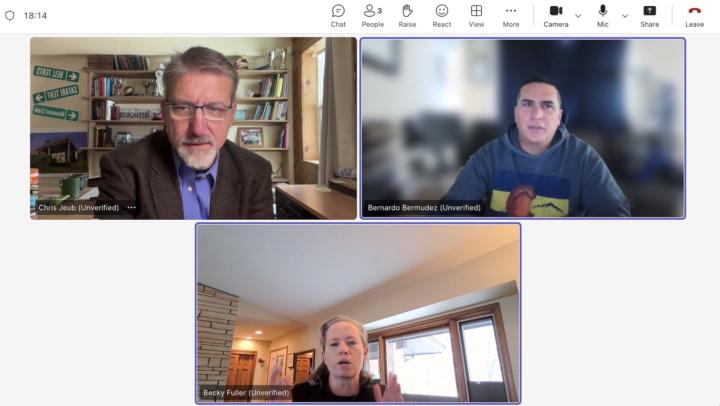Click Becky Fuller (Unverified) name label

tap(246, 393)
